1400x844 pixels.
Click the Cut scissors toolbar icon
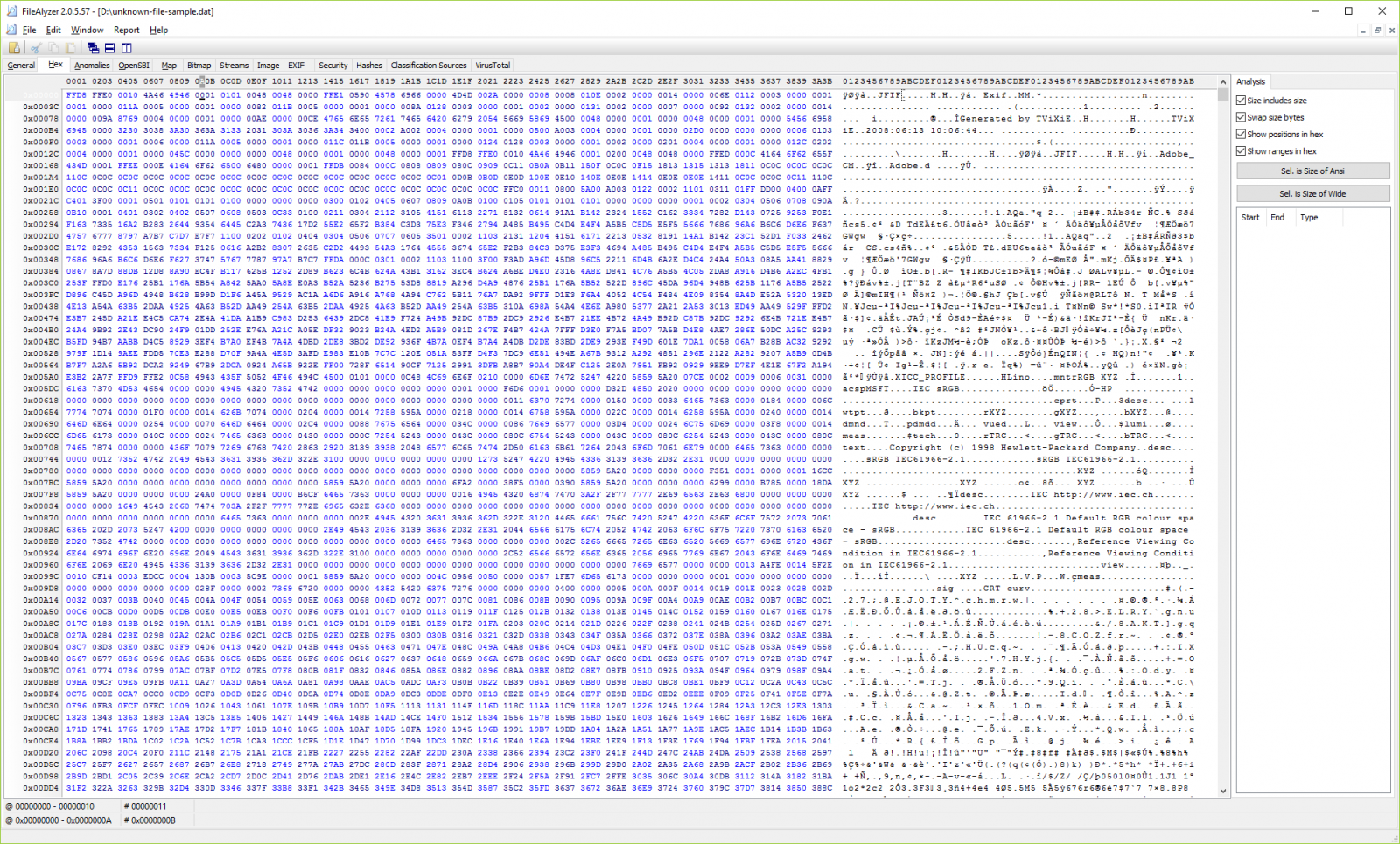point(36,48)
